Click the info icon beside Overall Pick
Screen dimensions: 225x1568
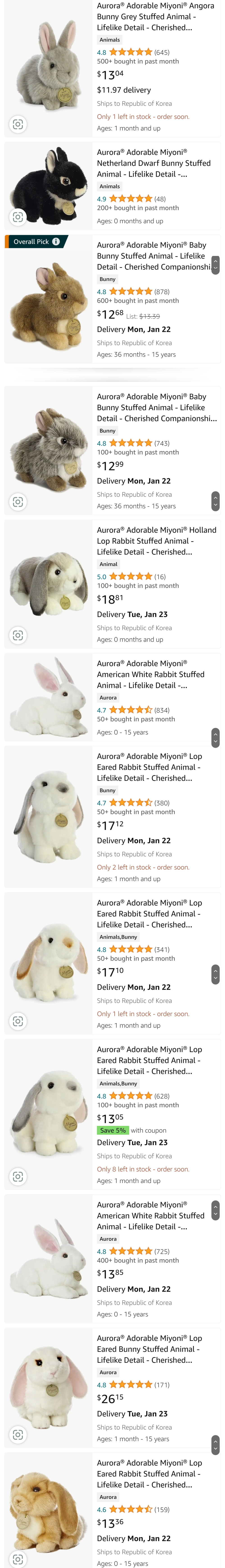56,242
